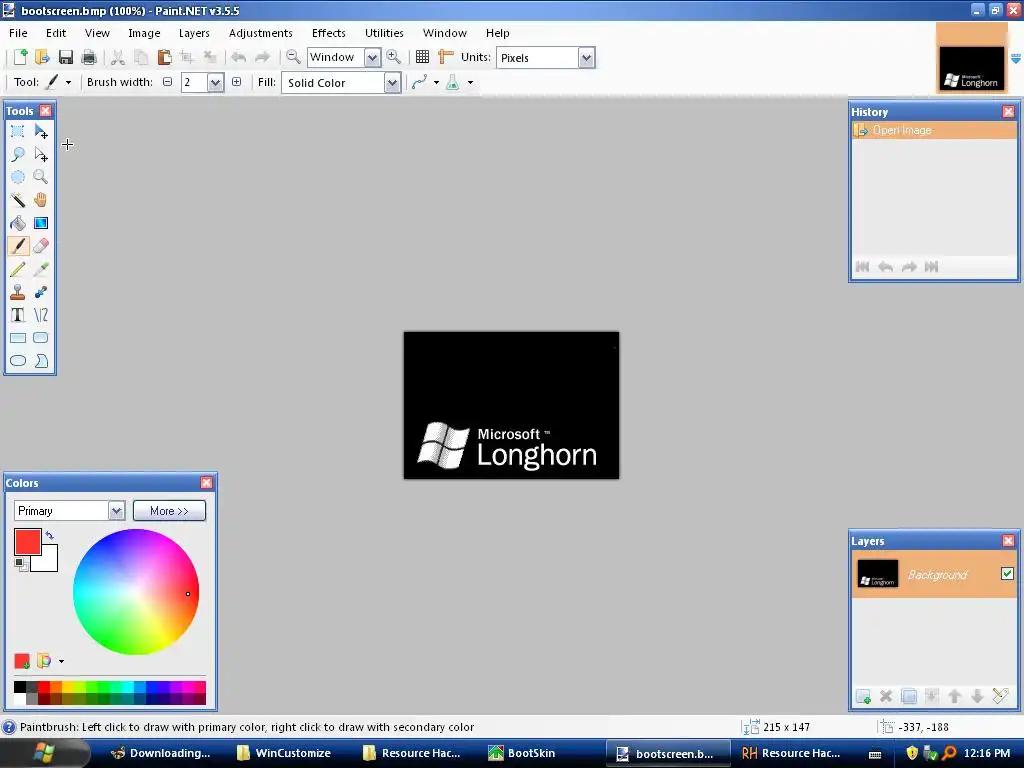Select the Lasso Select tool
Screen dimensions: 1024x768
click(x=18, y=154)
